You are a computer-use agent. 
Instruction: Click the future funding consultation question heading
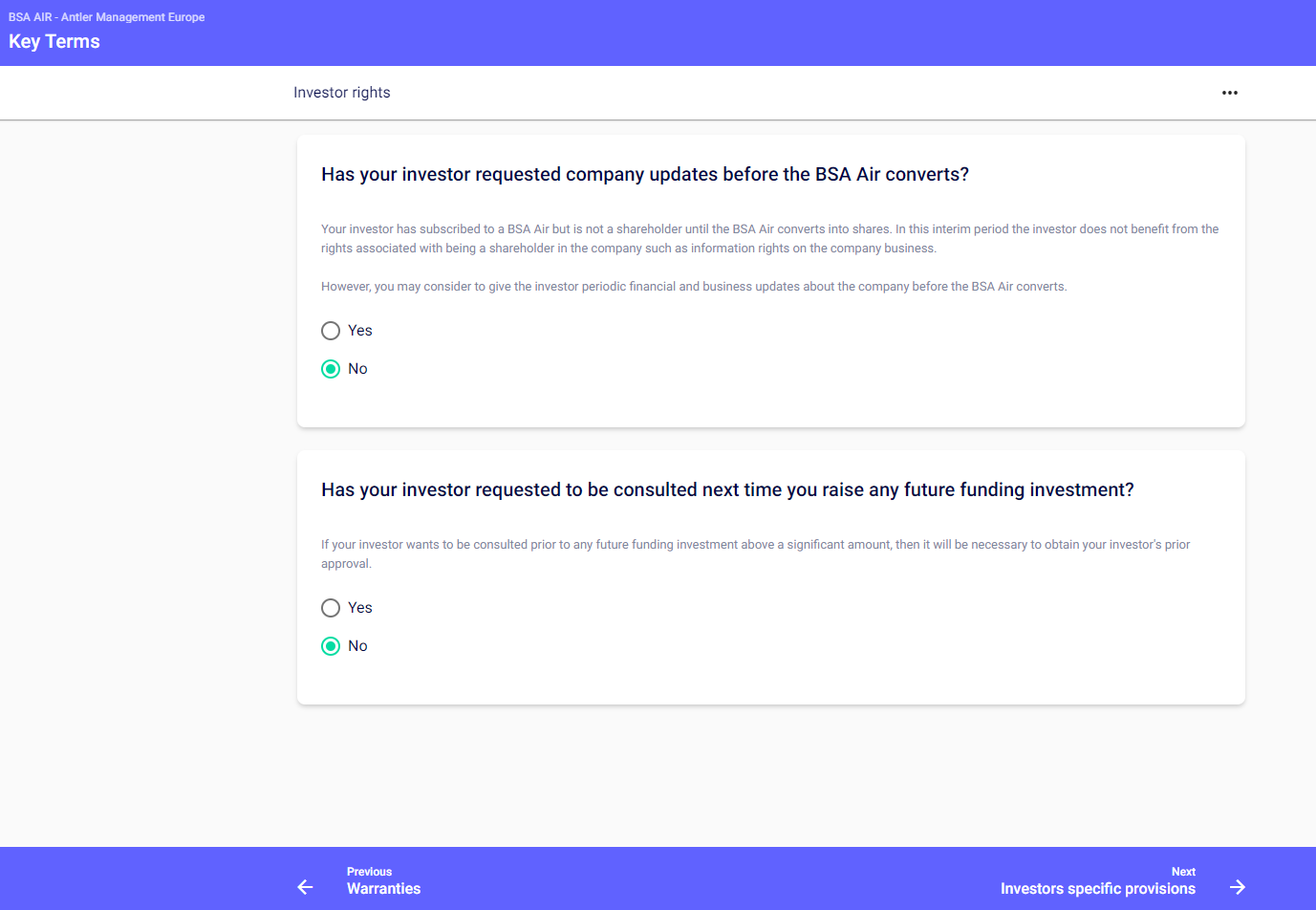[727, 489]
